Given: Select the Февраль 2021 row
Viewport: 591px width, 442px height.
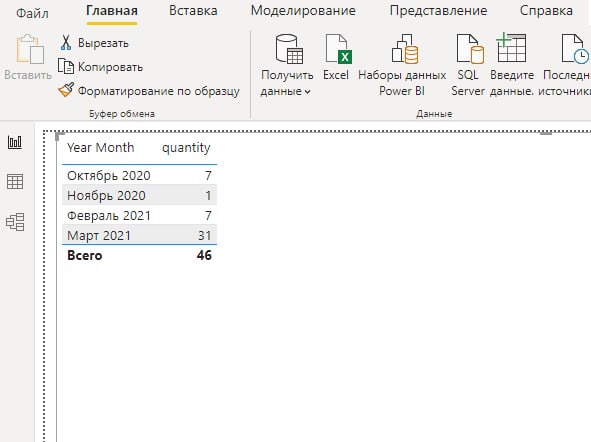Looking at the screenshot, I should (x=139, y=215).
